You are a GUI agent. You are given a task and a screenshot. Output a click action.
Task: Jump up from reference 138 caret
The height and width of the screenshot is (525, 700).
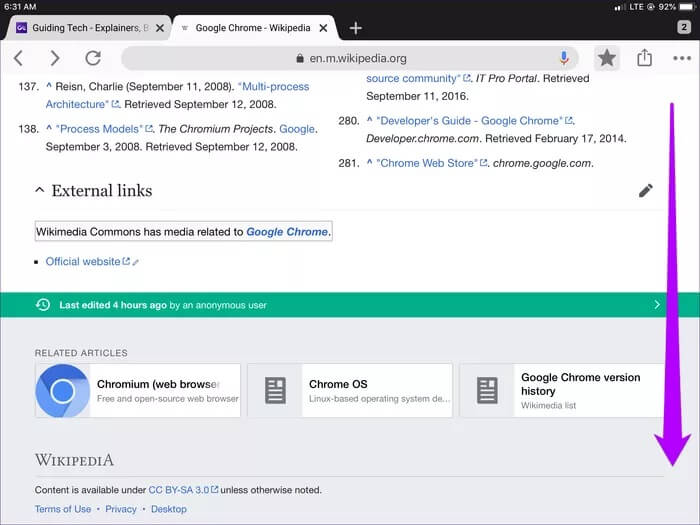click(49, 128)
